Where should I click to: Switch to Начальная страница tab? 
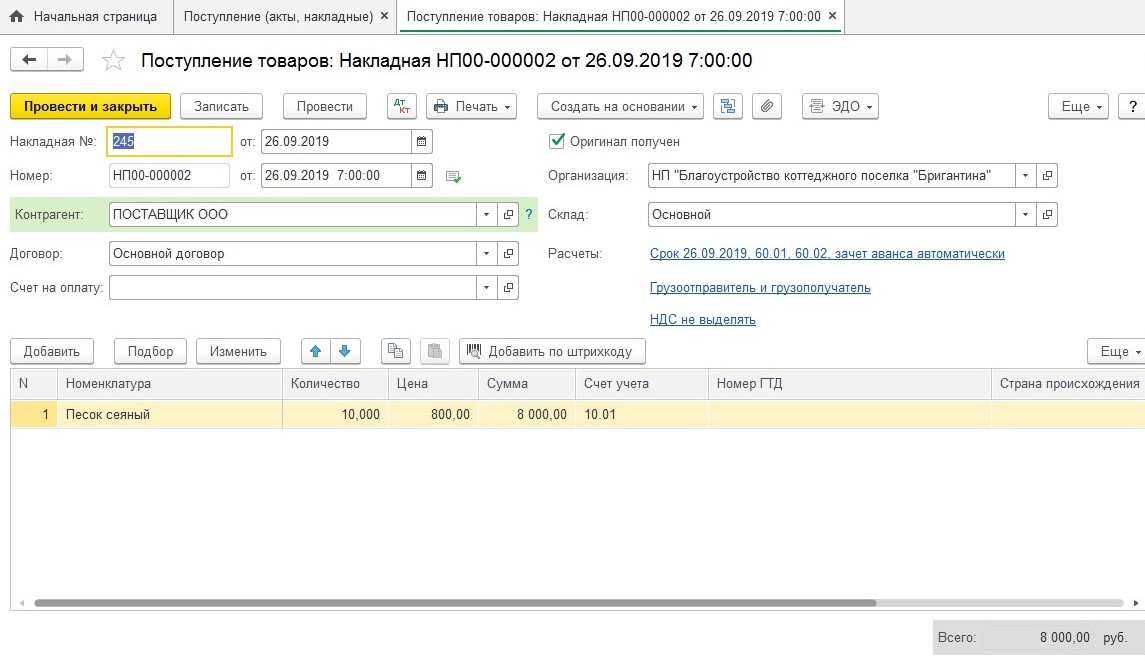point(85,17)
